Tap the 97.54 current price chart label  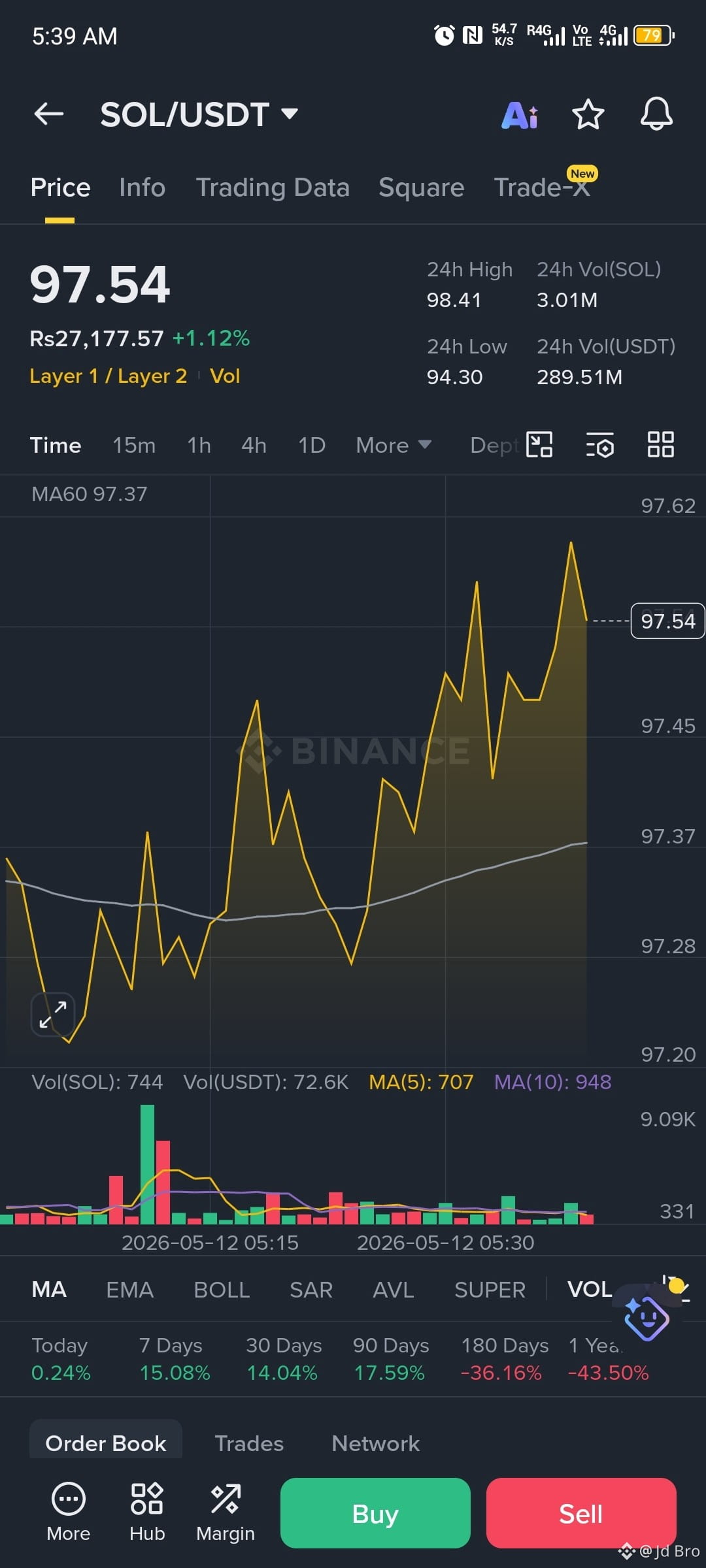[667, 621]
